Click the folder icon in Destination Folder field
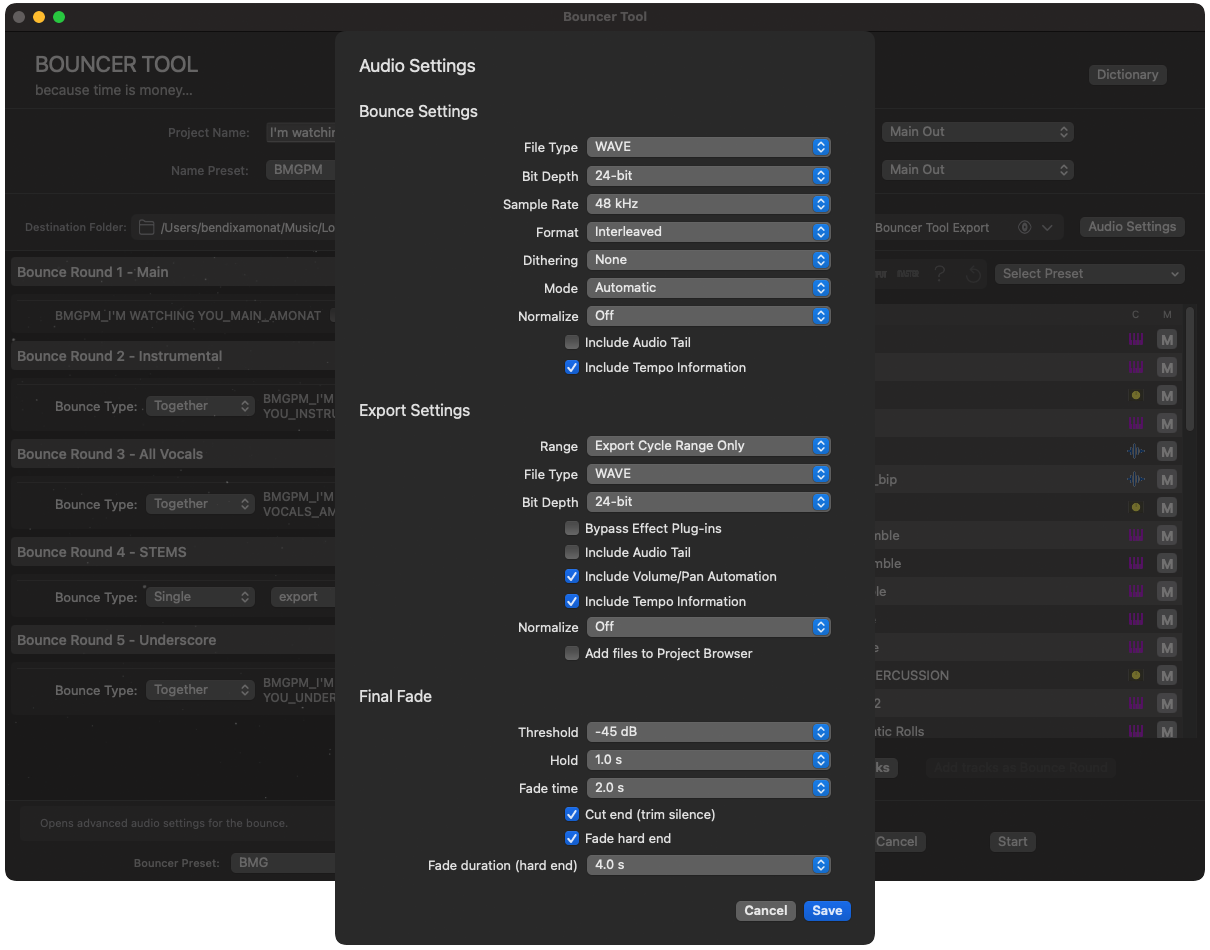This screenshot has height=950, width=1210. 146,228
